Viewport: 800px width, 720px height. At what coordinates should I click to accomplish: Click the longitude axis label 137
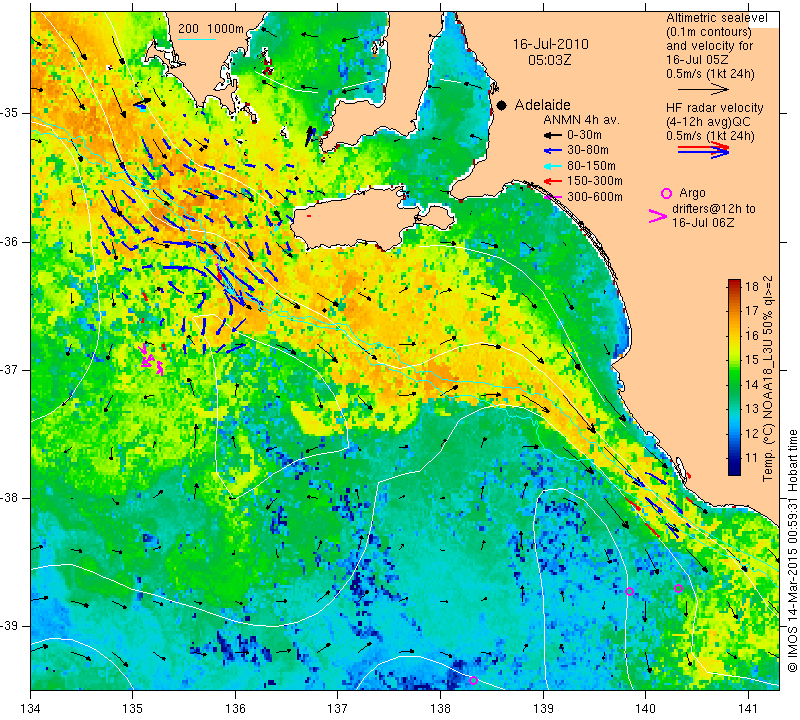tap(338, 709)
